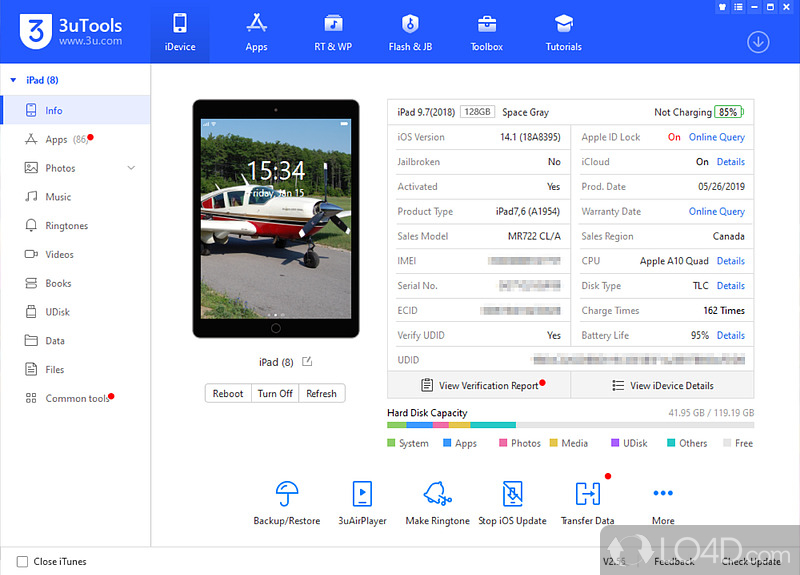Click the Stop iOS Update icon

point(514,494)
